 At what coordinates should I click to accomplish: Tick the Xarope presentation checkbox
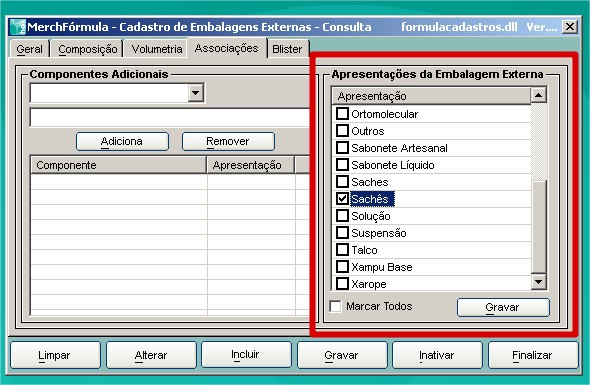click(342, 283)
